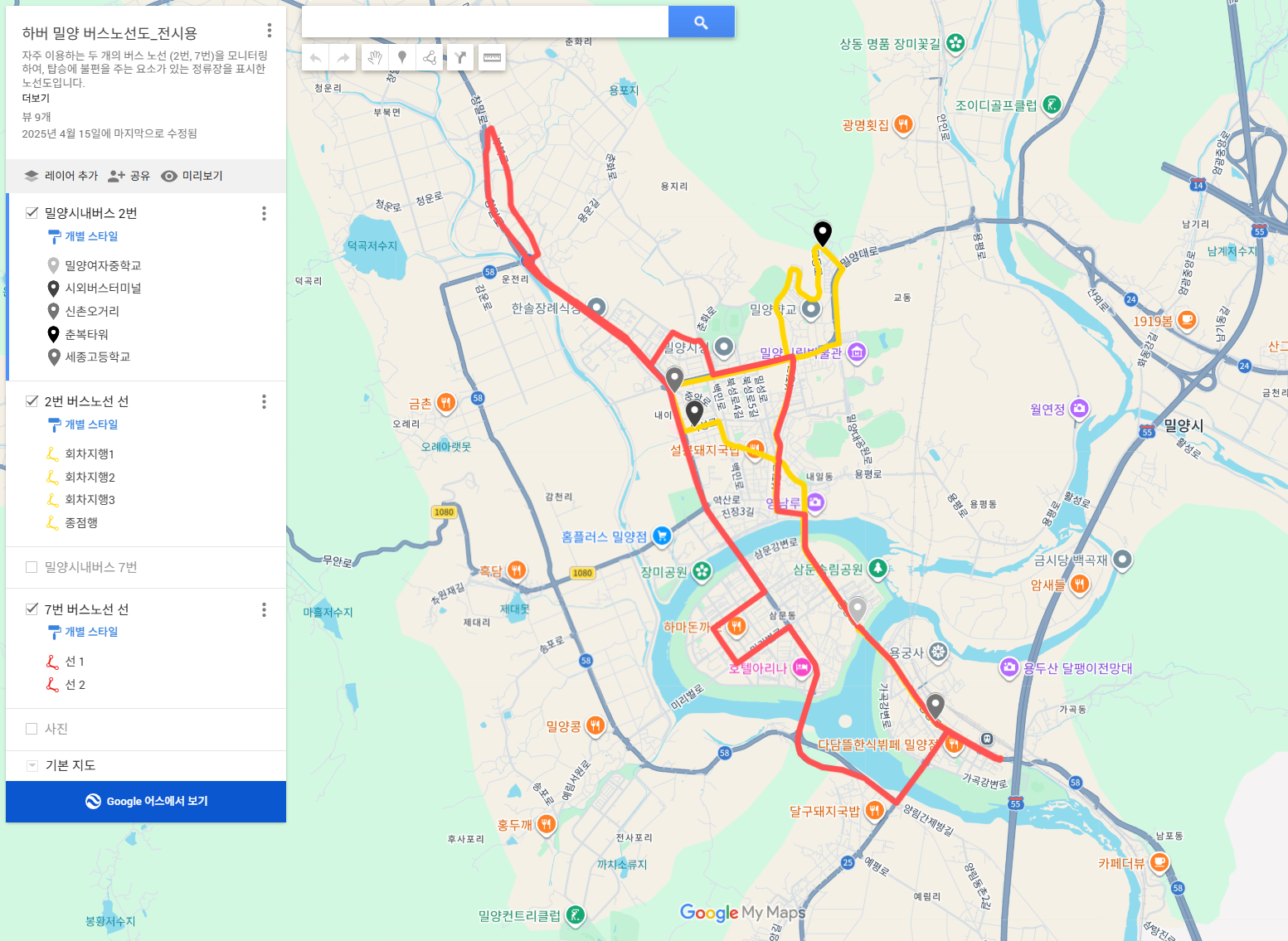Check the 밀양시내버스 7번 layer checkbox
Image resolution: width=1288 pixels, height=941 pixels.
pyautogui.click(x=32, y=567)
